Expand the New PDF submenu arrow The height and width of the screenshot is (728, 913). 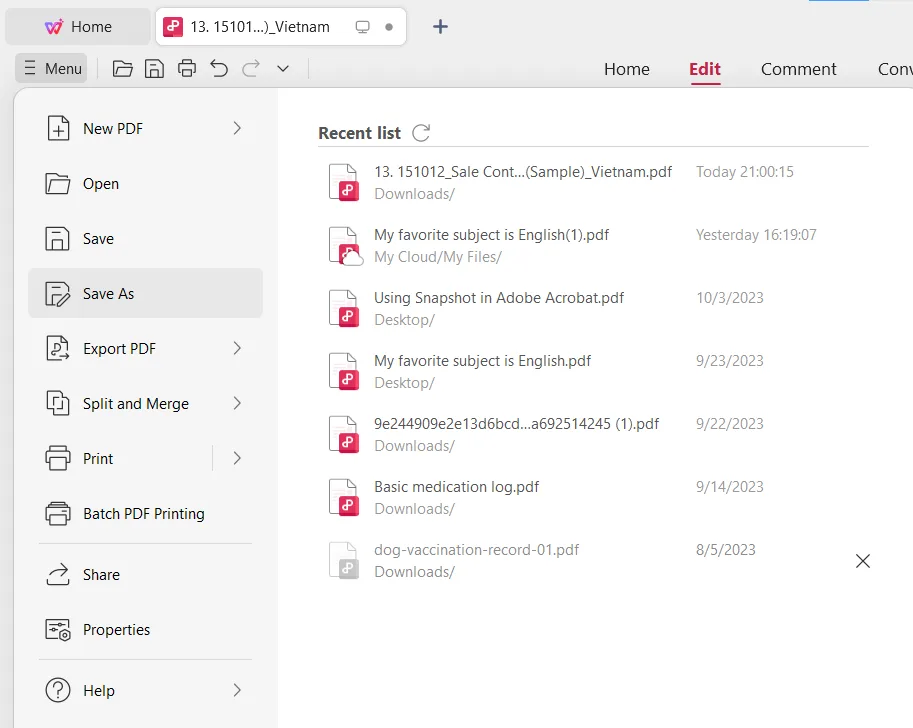coord(237,128)
